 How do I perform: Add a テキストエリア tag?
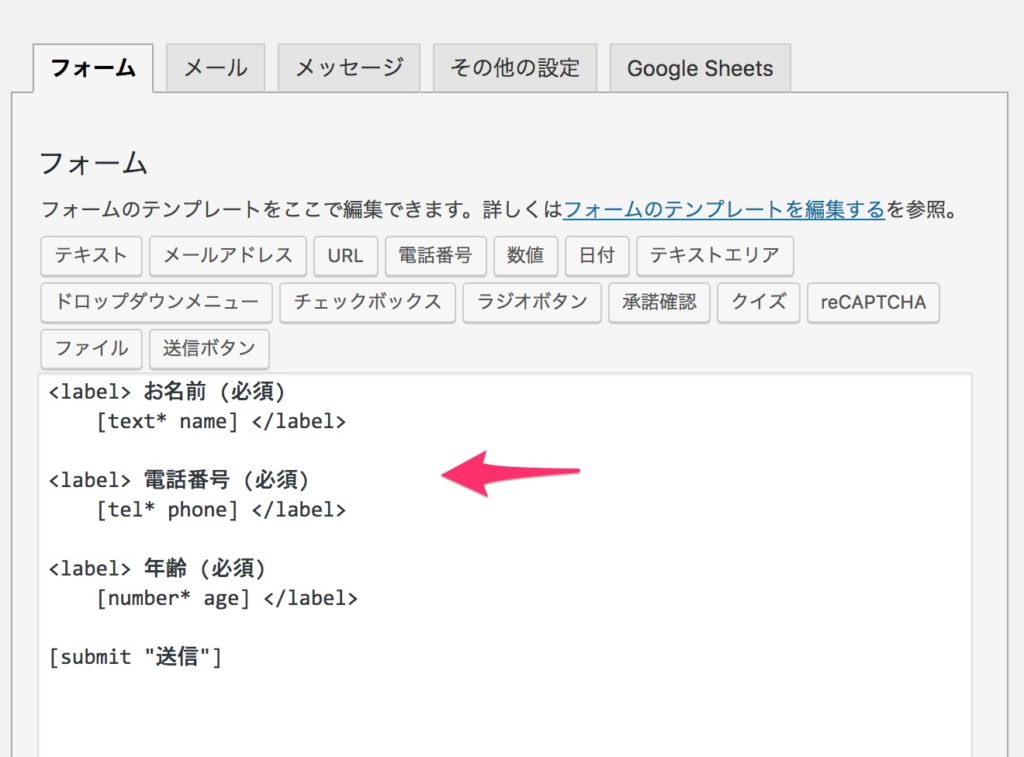tap(714, 255)
